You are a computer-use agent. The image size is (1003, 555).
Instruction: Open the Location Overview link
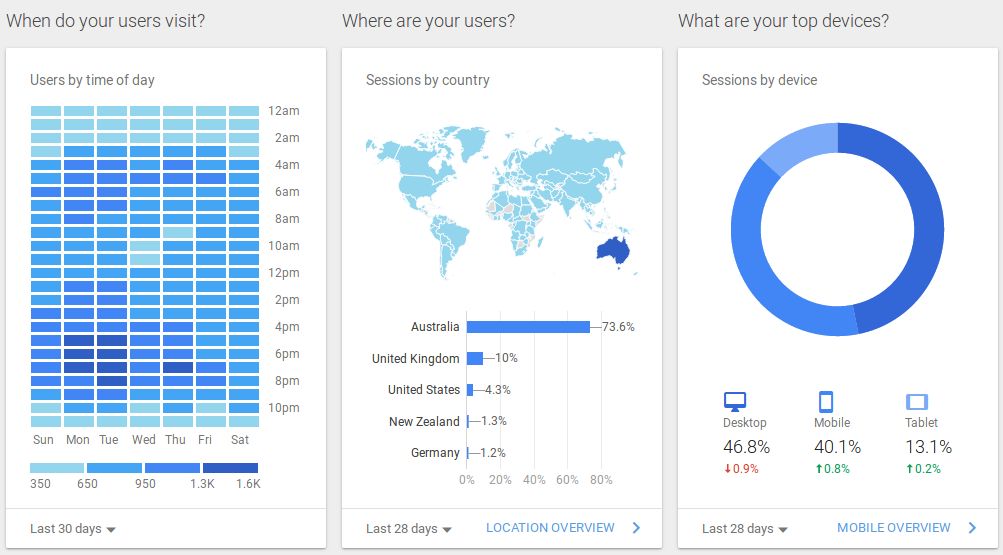[550, 528]
